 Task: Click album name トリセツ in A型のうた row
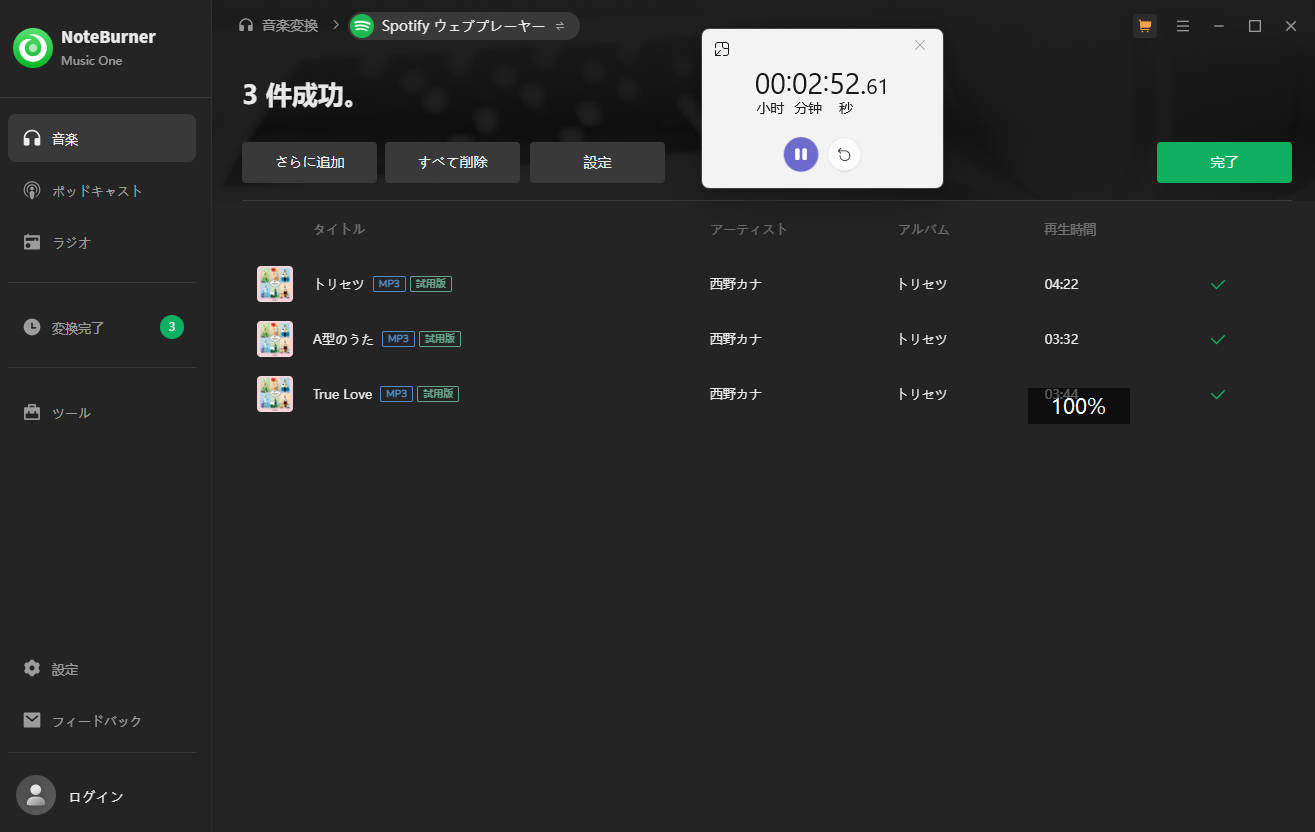[922, 339]
